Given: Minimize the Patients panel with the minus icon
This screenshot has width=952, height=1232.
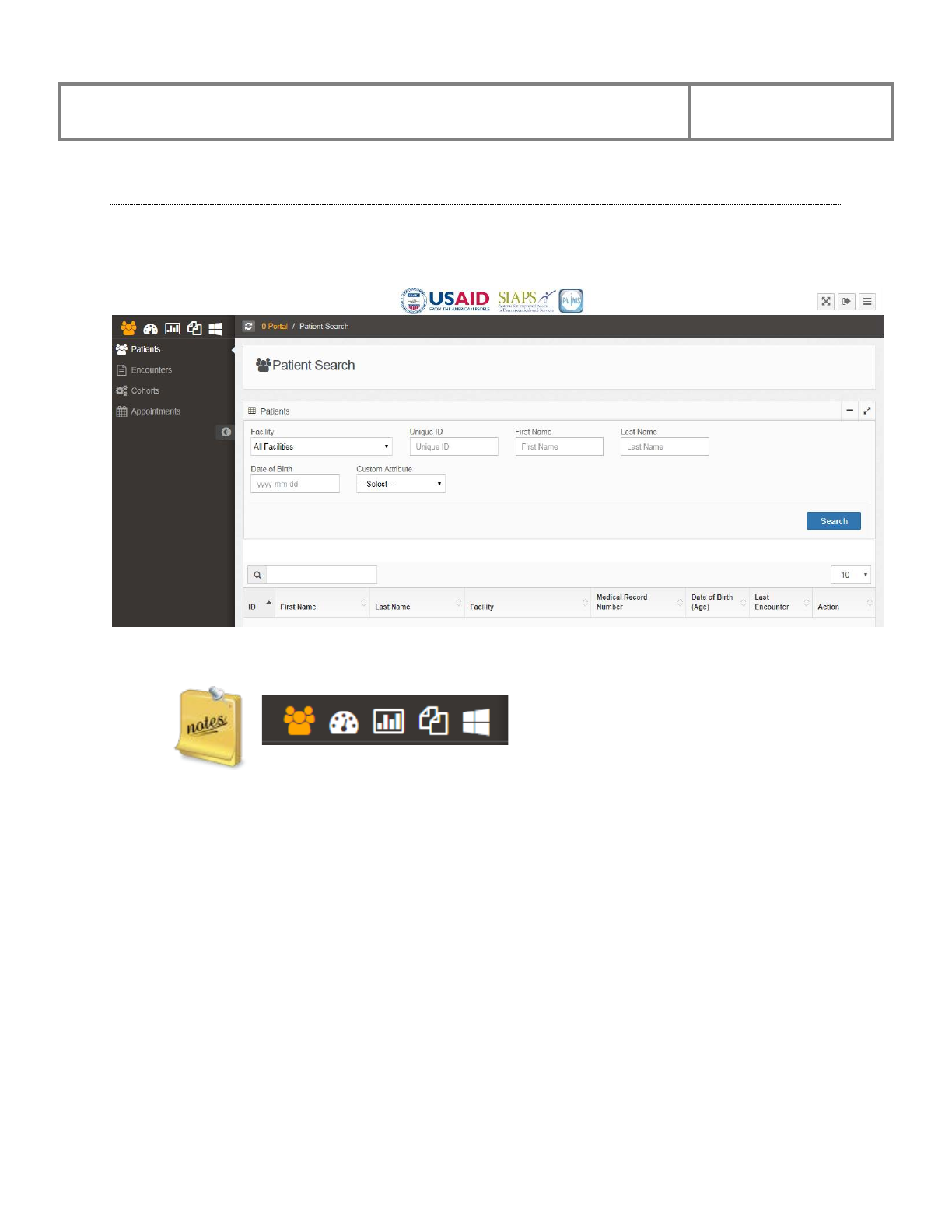Looking at the screenshot, I should coord(850,411).
